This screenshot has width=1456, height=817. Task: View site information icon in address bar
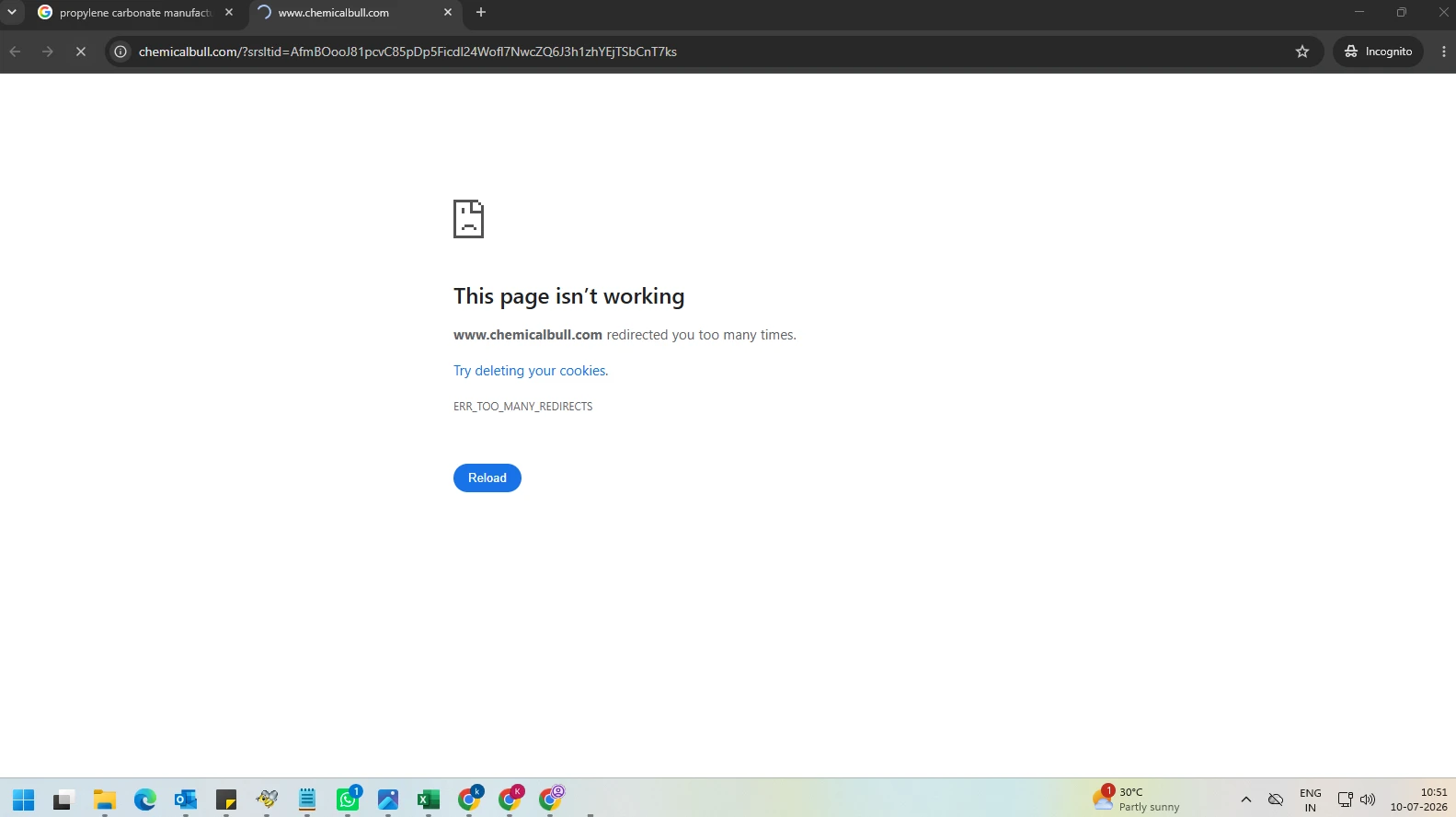[120, 52]
